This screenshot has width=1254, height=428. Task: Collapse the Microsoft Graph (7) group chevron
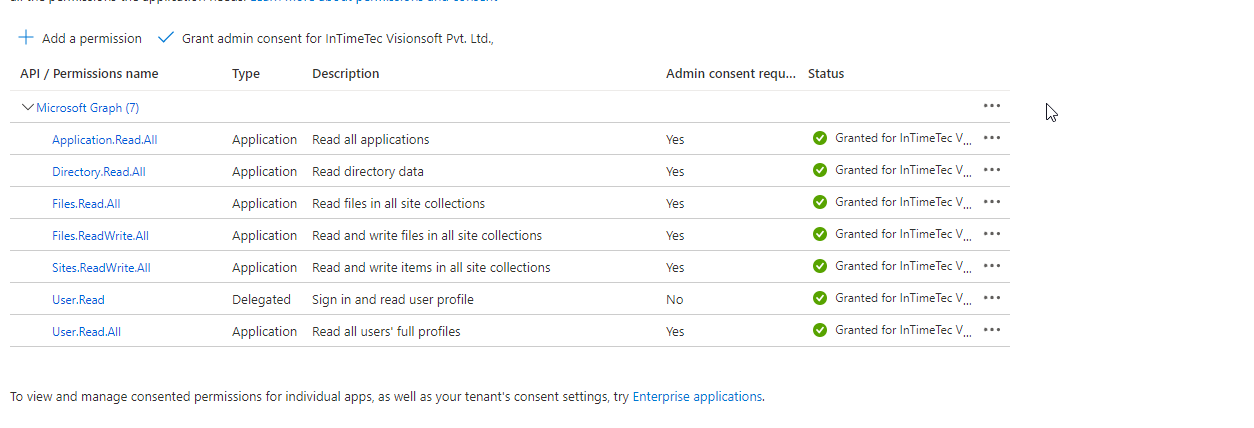[27, 107]
